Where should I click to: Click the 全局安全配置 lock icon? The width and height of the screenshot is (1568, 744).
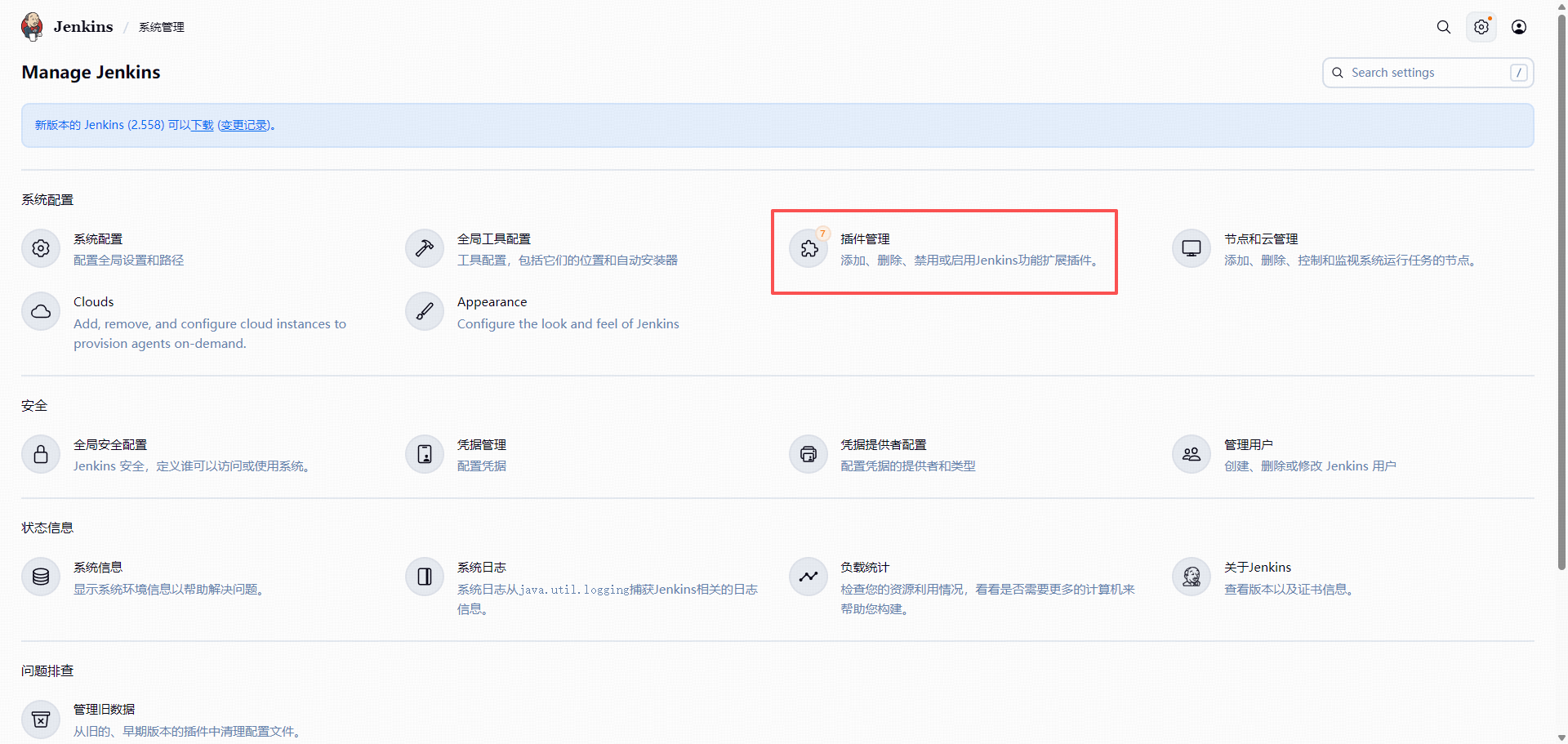click(x=41, y=454)
